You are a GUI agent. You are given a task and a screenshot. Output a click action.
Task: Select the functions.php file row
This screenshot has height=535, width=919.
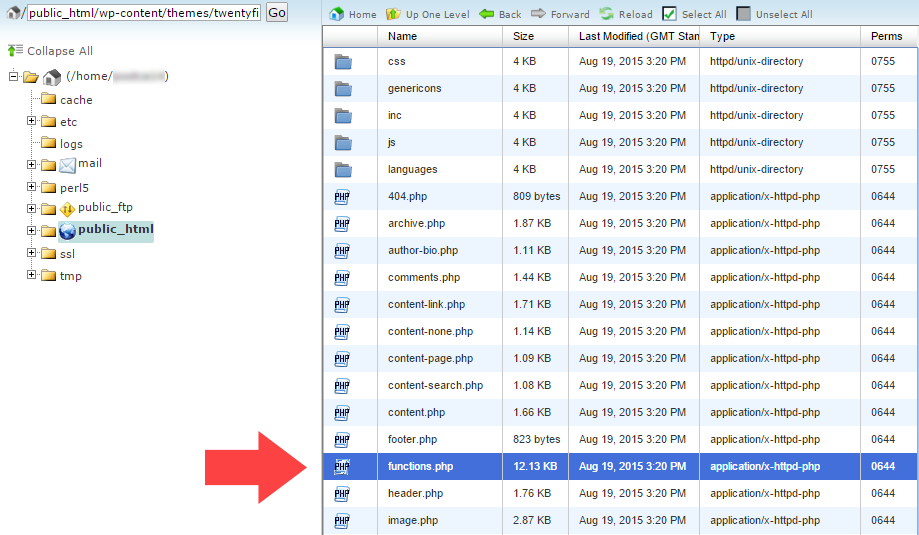pyautogui.click(x=418, y=466)
